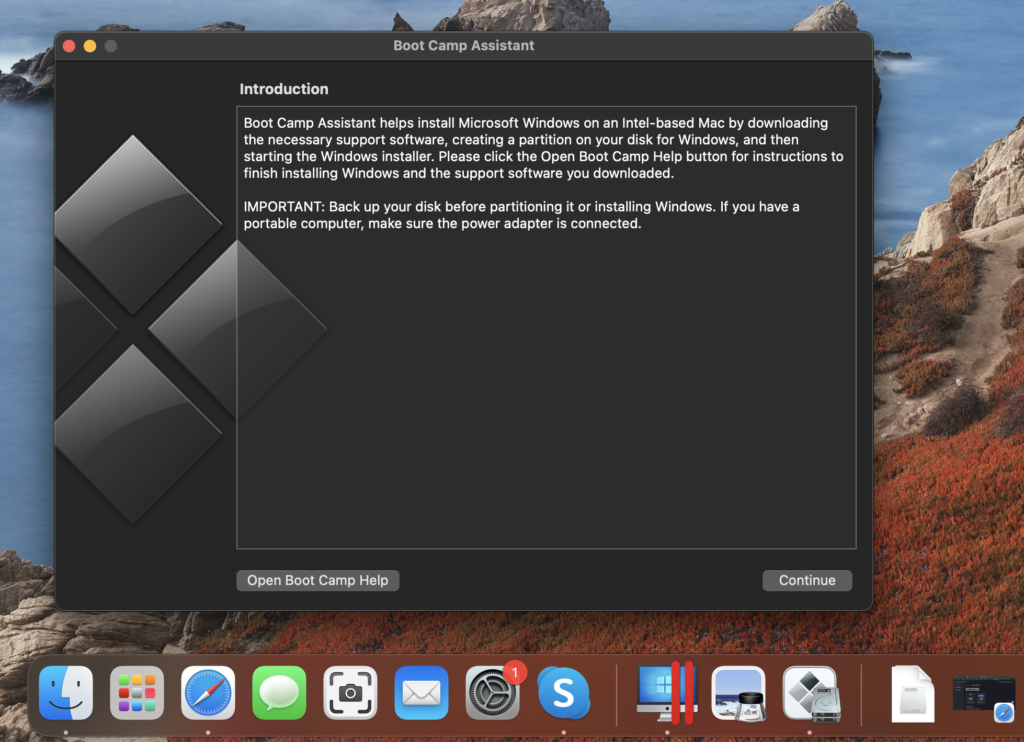
Task: Click the paragraph starting 'Boot Camp Assistant helps'
Action: [x=543, y=148]
